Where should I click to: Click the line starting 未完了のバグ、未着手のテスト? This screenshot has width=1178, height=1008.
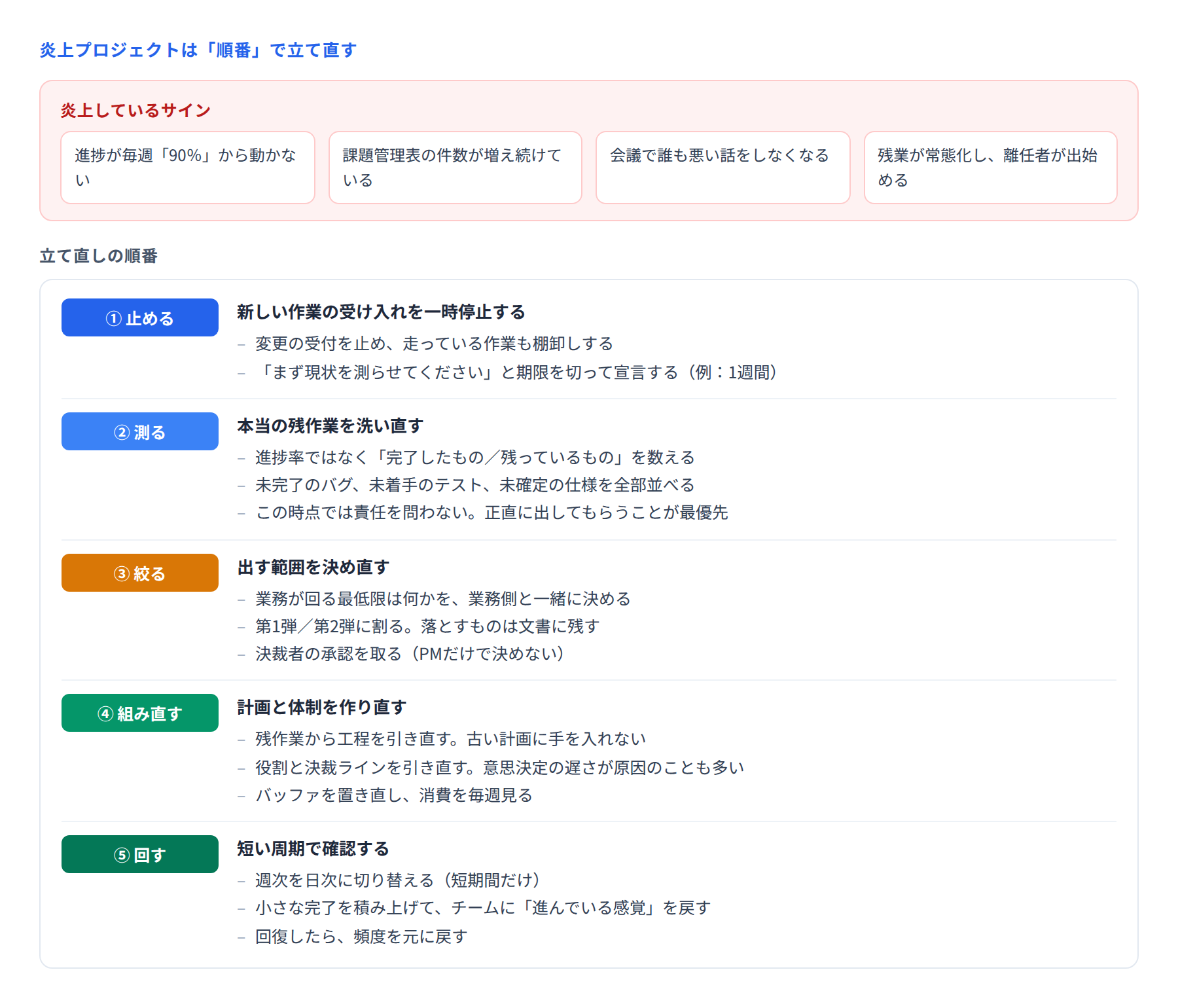[475, 484]
